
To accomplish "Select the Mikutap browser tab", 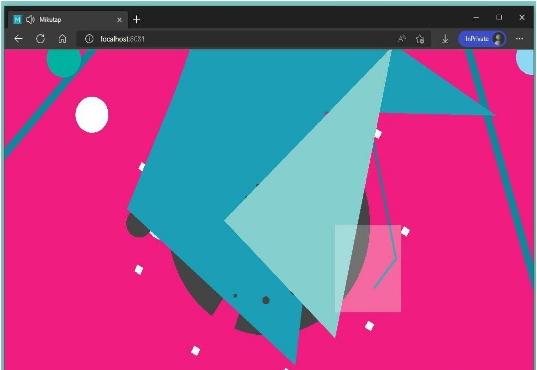I will pos(68,20).
